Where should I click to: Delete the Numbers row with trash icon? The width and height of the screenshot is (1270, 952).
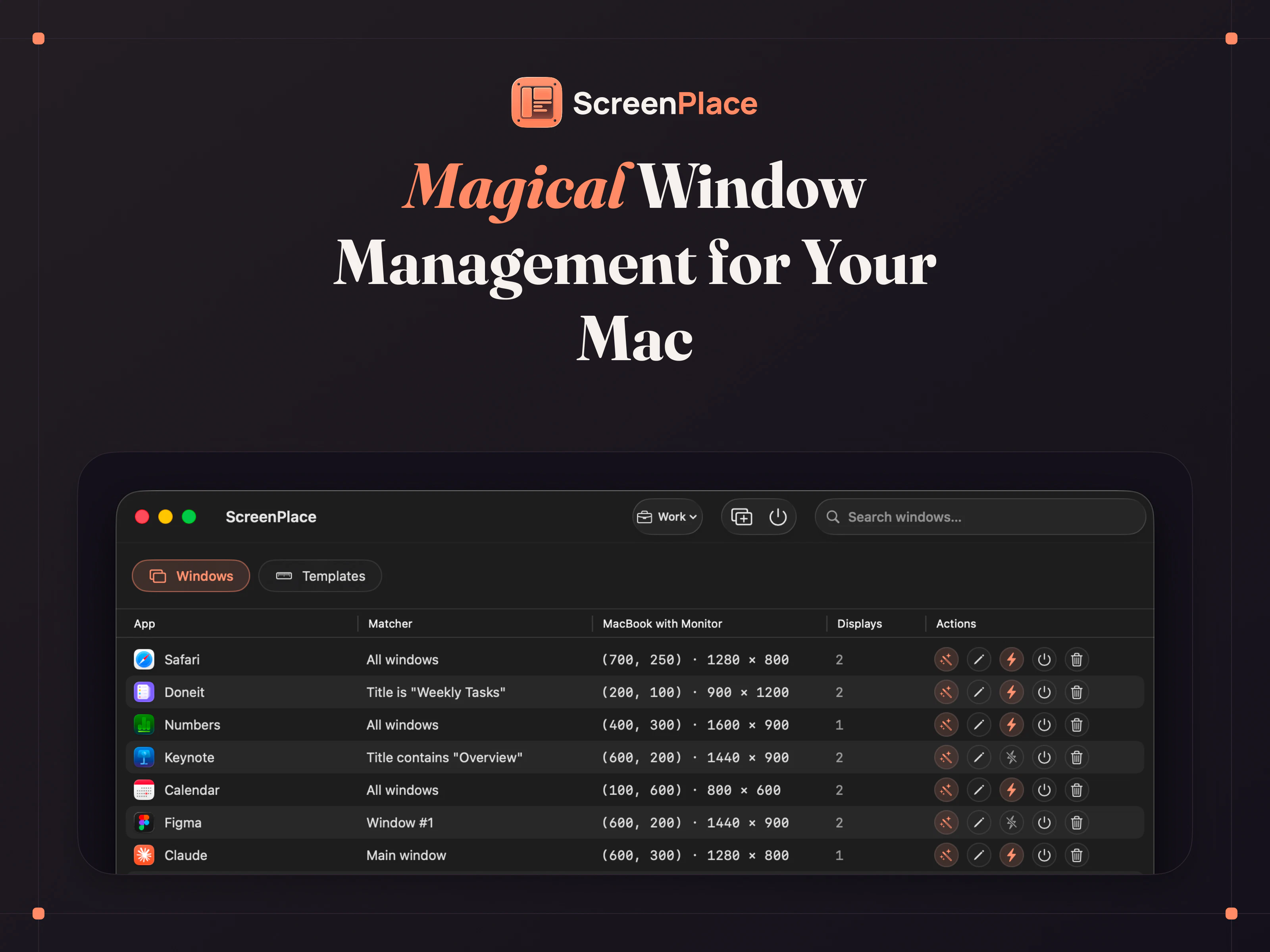pyautogui.click(x=1077, y=725)
